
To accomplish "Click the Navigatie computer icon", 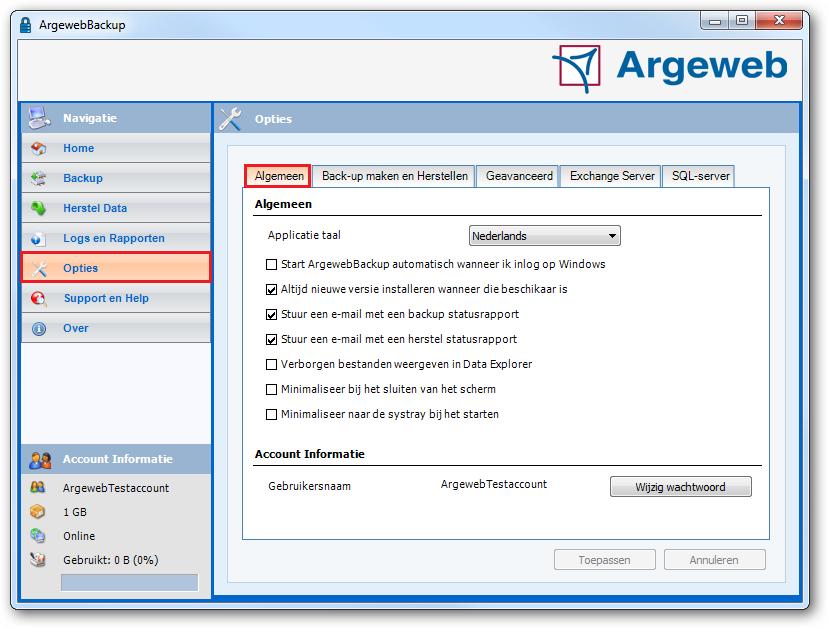I will tap(39, 118).
